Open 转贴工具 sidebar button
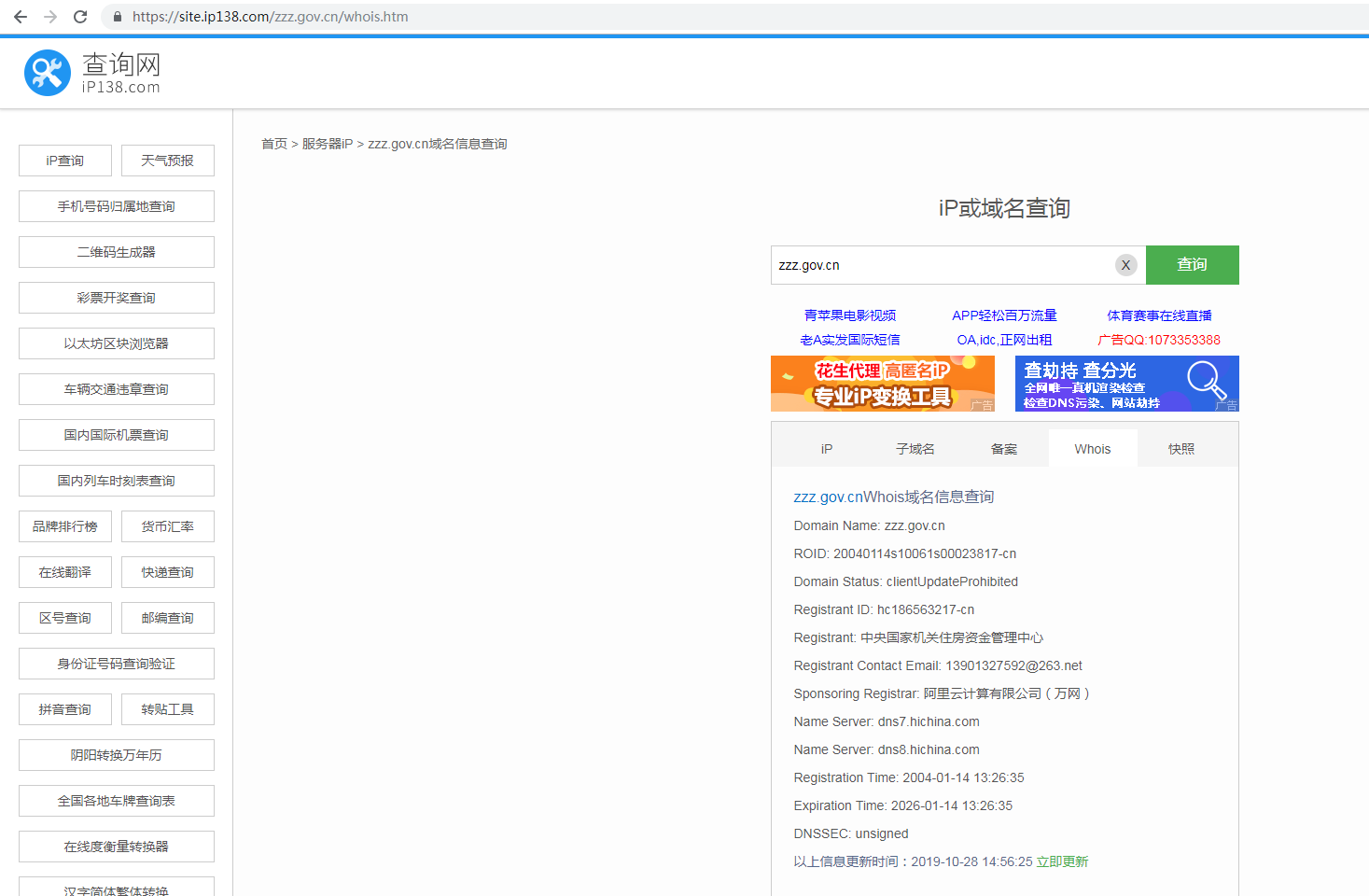The height and width of the screenshot is (896, 1369). (168, 709)
